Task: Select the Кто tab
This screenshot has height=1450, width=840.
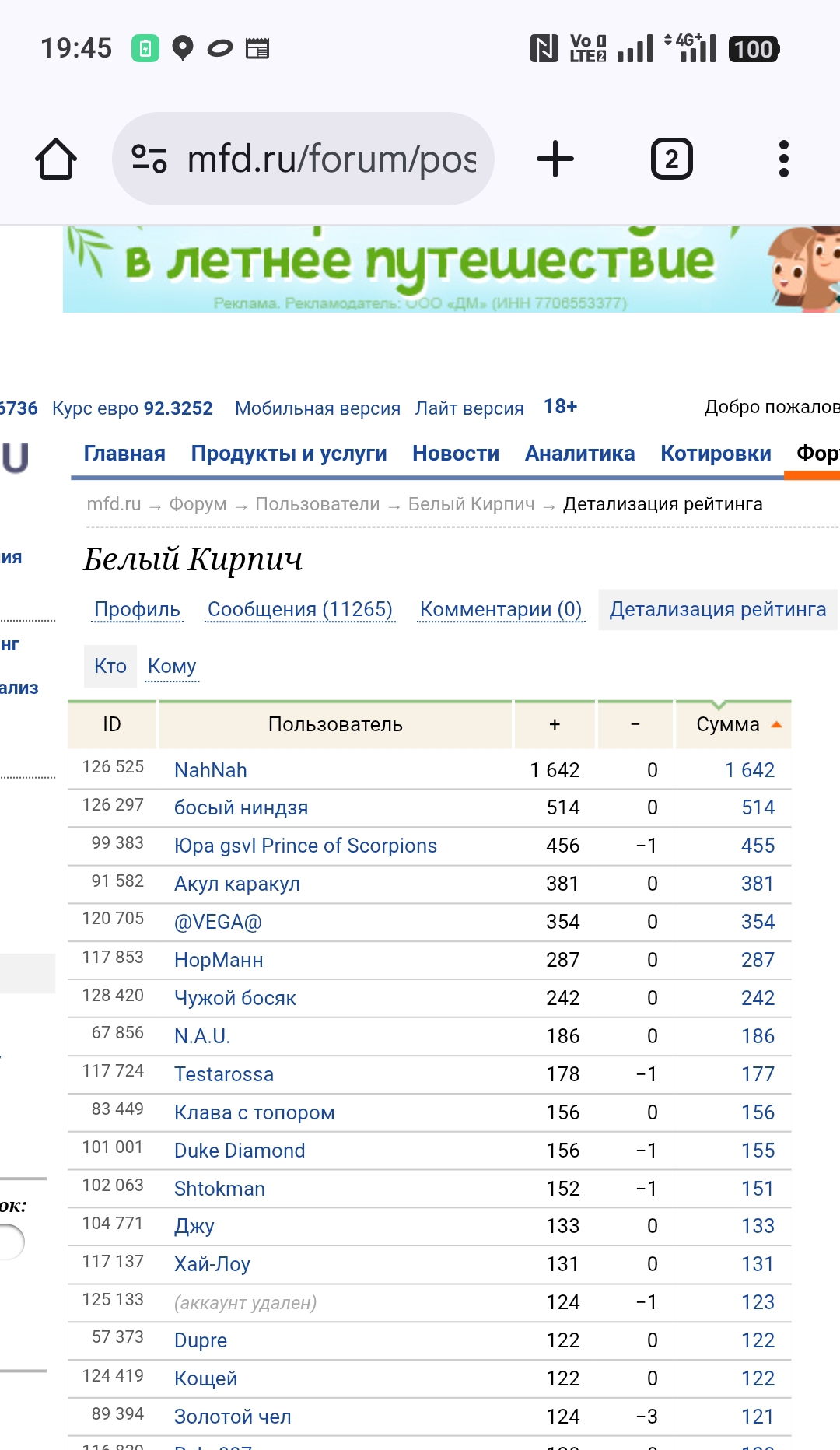Action: 110,667
